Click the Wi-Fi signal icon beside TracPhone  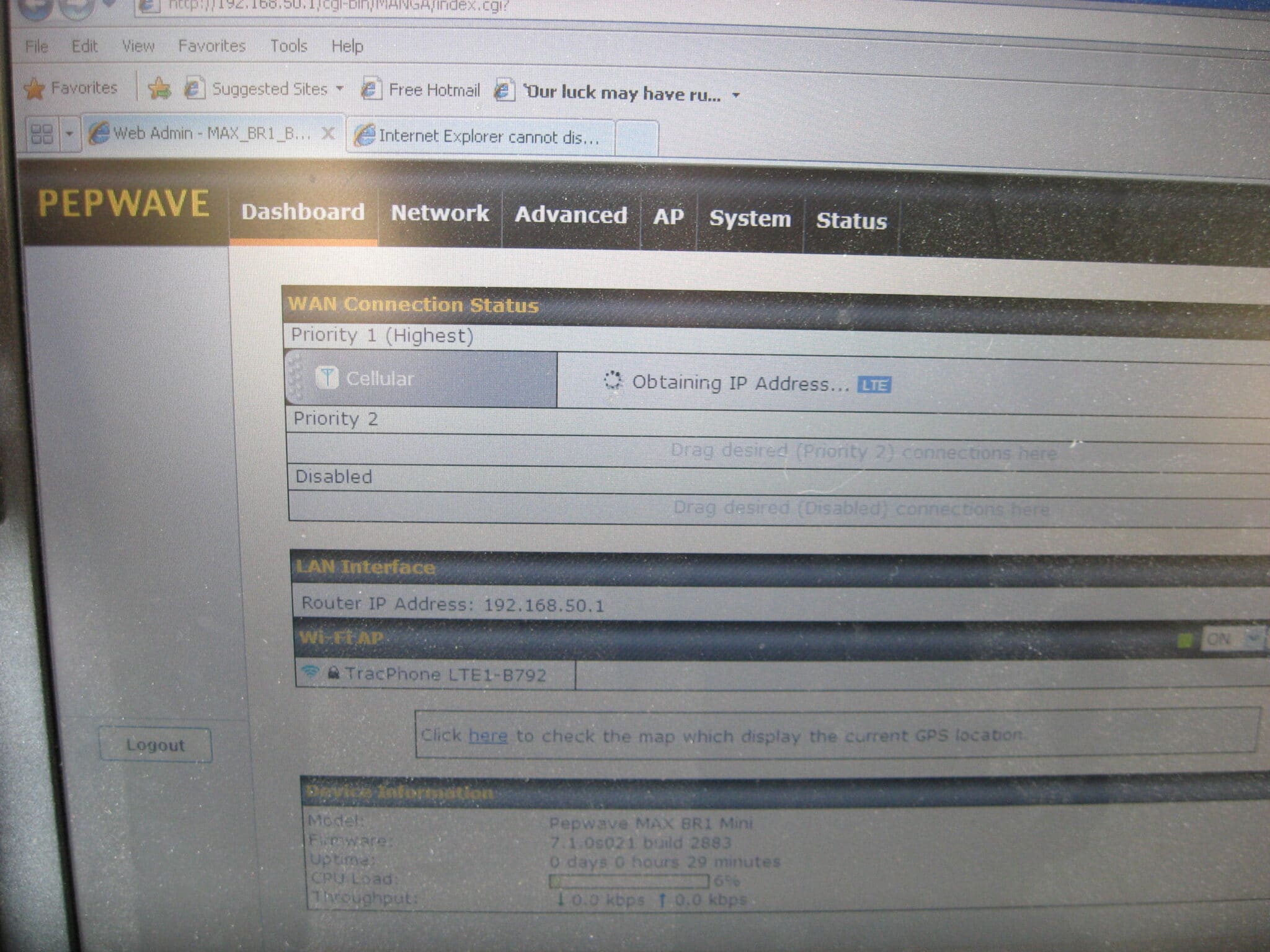pyautogui.click(x=310, y=672)
